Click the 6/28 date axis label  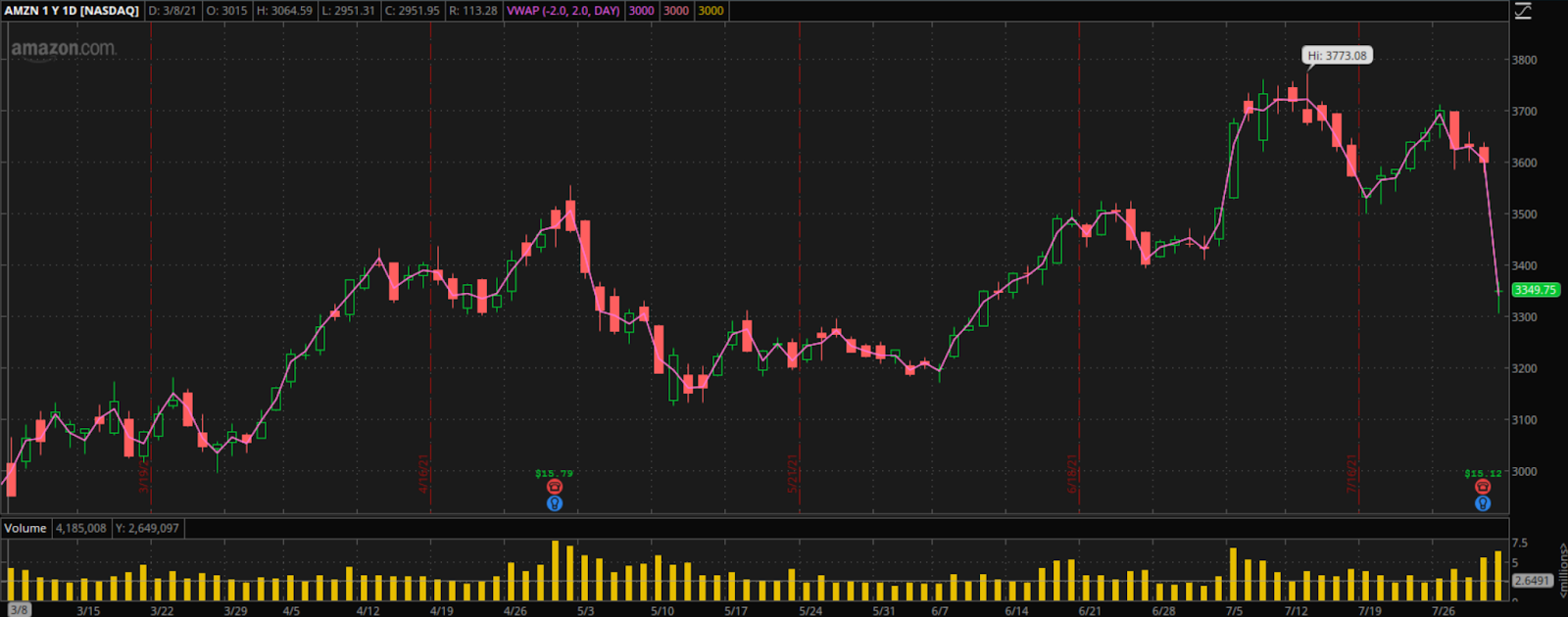click(1163, 610)
